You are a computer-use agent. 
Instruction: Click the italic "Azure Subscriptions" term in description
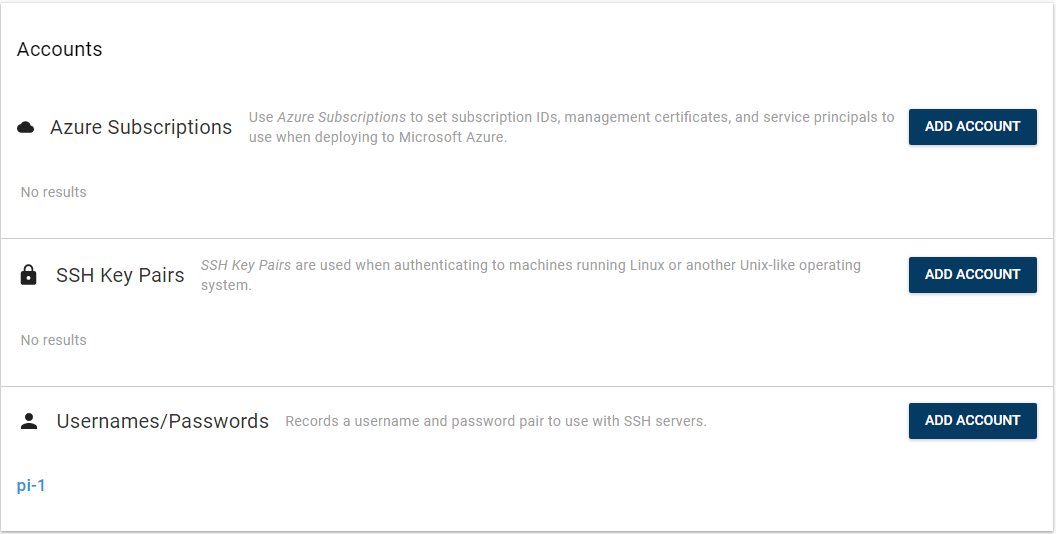point(341,117)
